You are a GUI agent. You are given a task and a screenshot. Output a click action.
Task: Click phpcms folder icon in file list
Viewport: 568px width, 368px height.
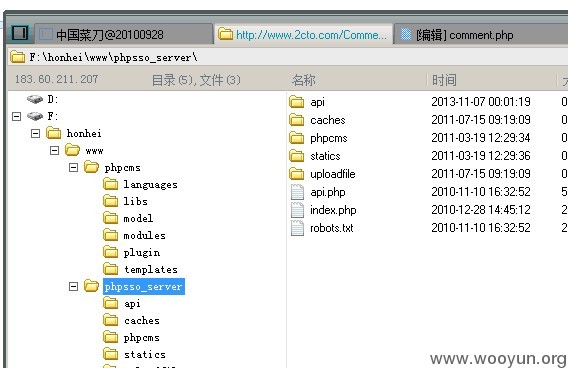click(297, 138)
